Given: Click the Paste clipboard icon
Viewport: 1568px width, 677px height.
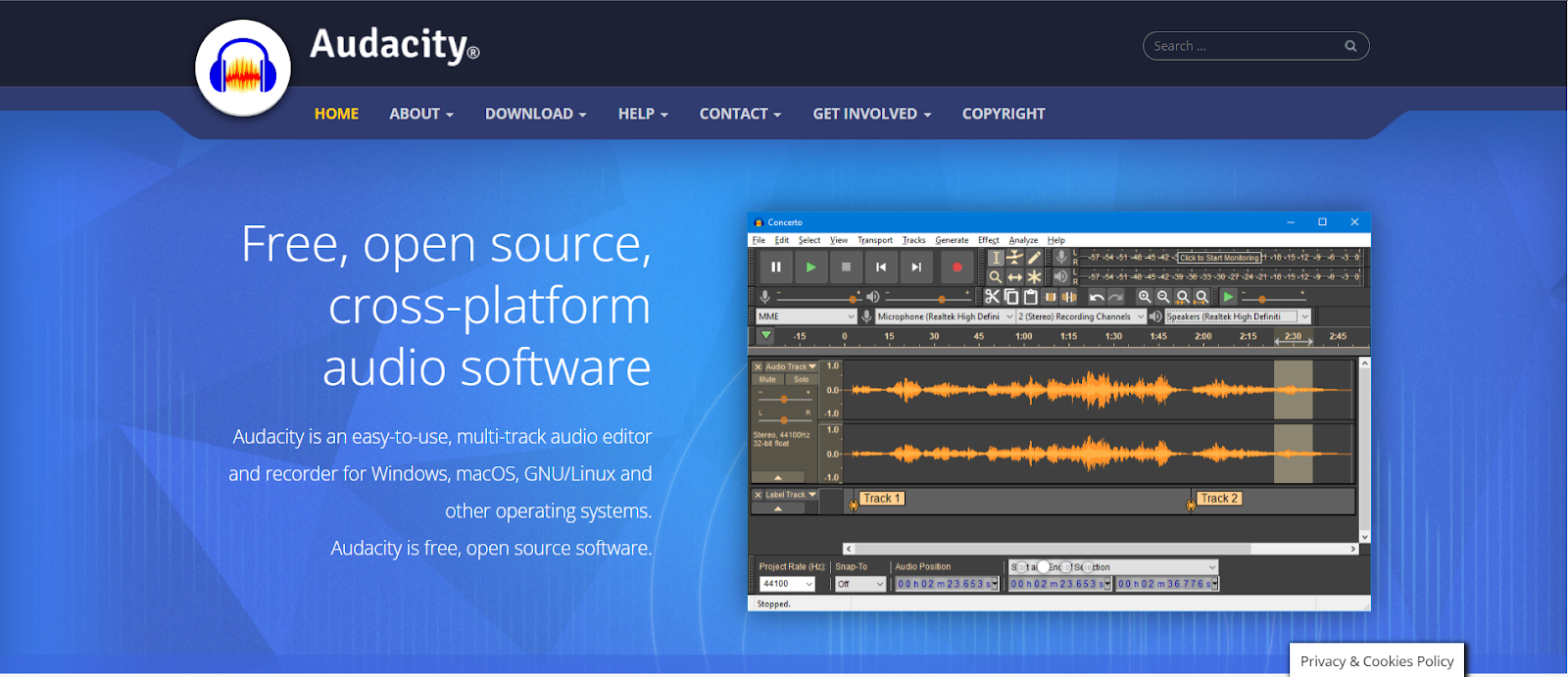Looking at the screenshot, I should tap(1030, 297).
